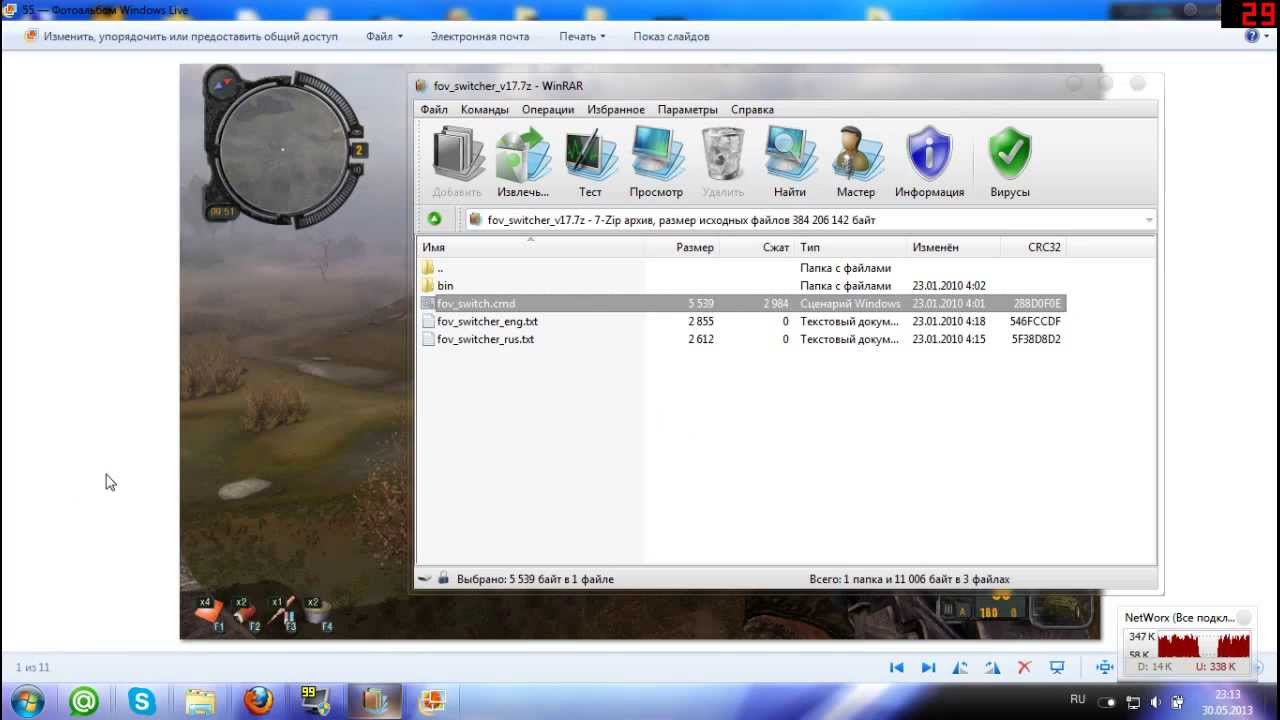
Task: Select the parent folder '..' row
Action: click(x=741, y=268)
